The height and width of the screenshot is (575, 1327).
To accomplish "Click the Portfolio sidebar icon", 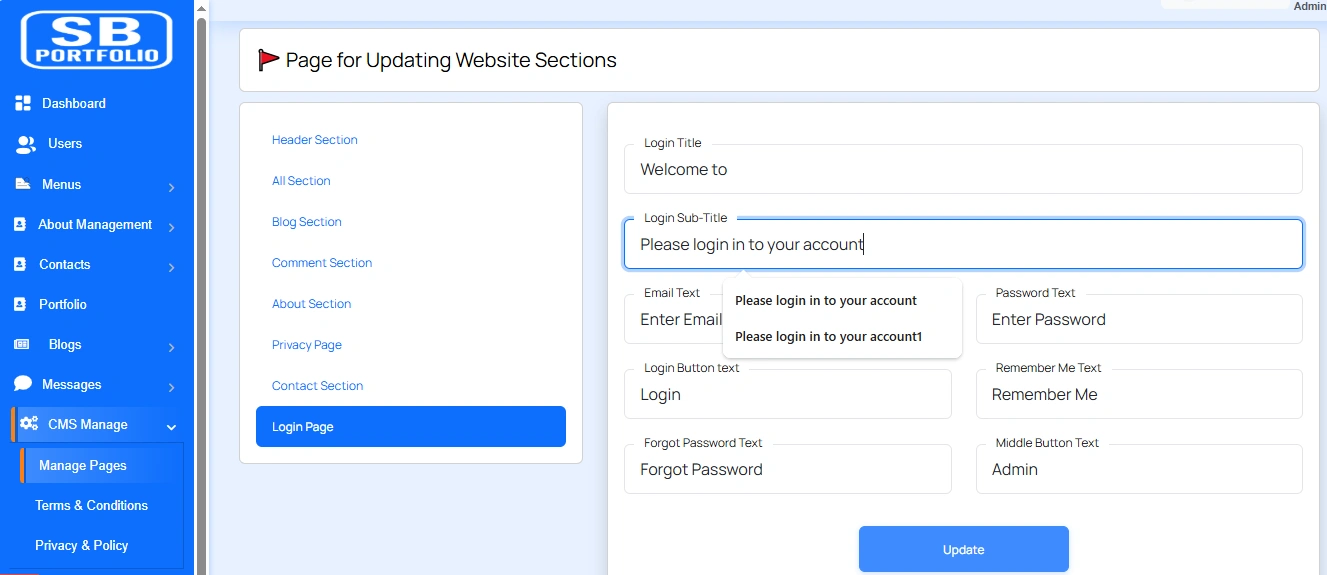I will 20,304.
